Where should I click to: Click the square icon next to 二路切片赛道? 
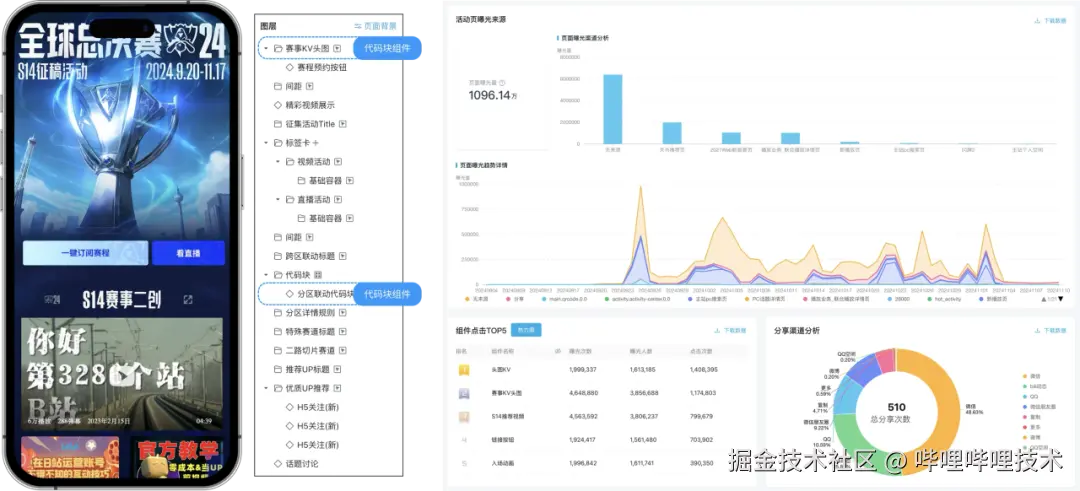[342, 351]
